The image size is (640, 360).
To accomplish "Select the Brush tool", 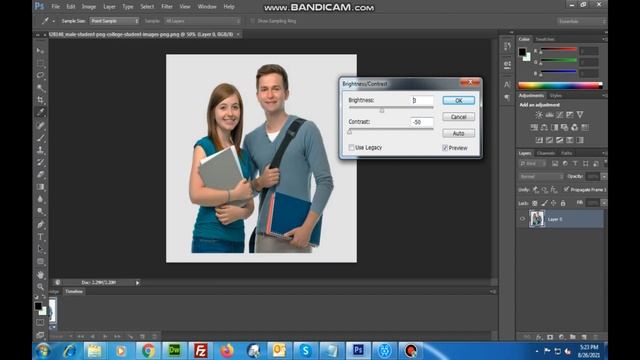I will [40, 138].
